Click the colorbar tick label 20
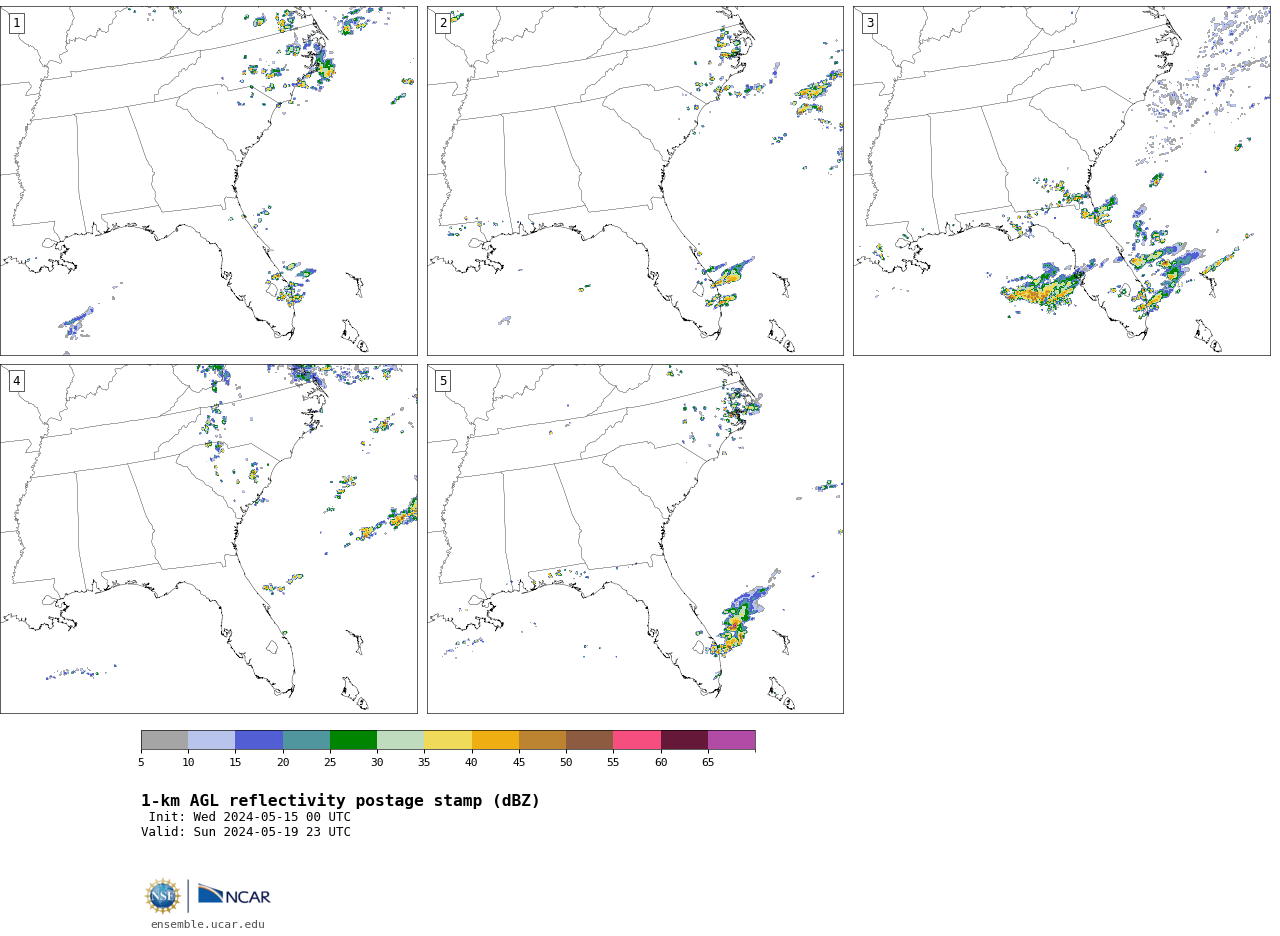The image size is (1280, 936). click(x=283, y=763)
